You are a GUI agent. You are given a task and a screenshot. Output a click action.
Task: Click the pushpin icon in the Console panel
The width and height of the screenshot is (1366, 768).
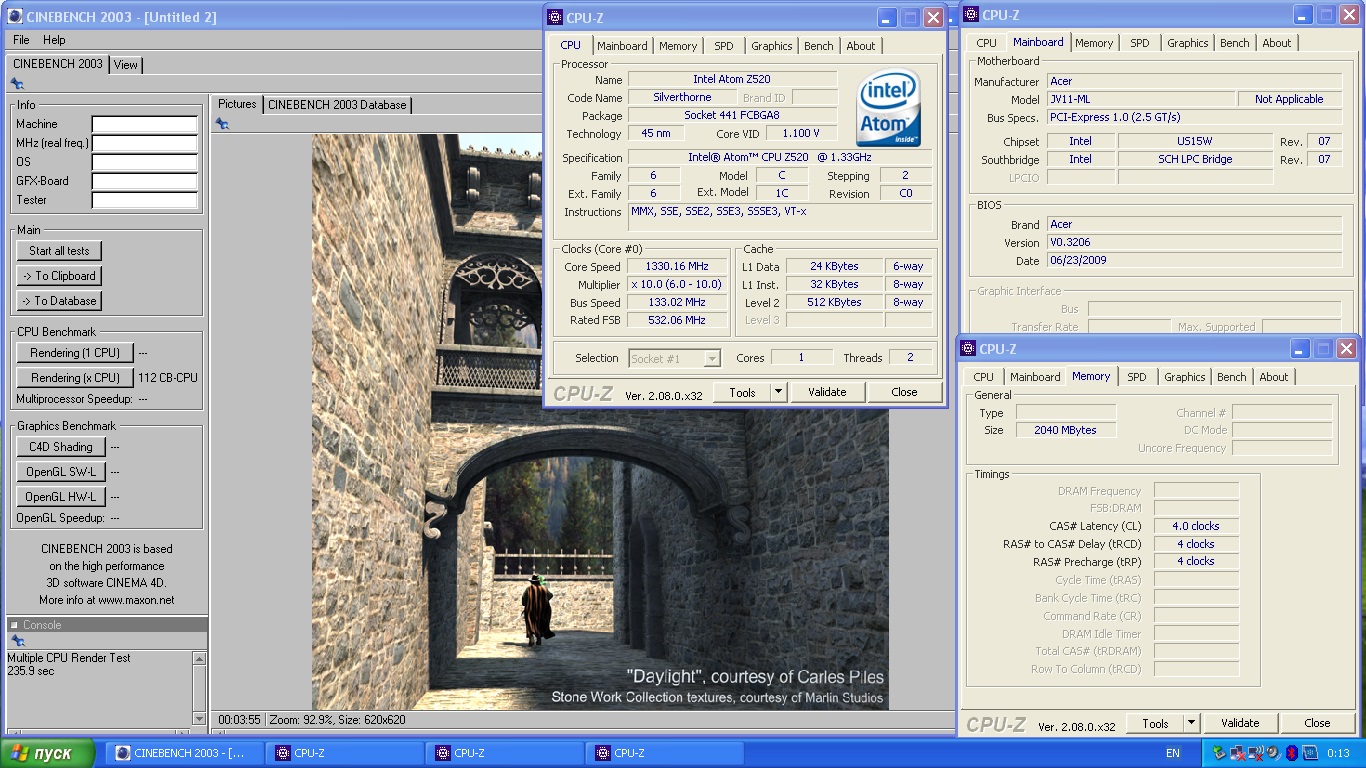coord(17,641)
